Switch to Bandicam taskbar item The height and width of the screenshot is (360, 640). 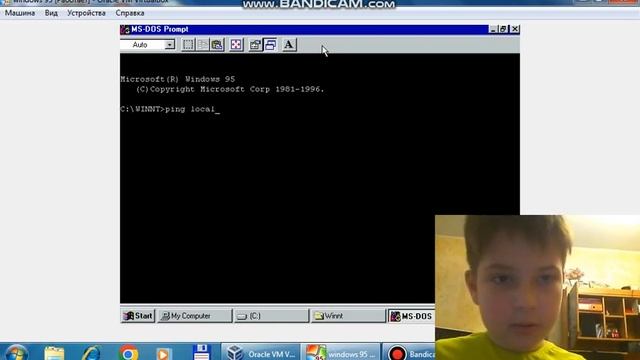click(409, 353)
